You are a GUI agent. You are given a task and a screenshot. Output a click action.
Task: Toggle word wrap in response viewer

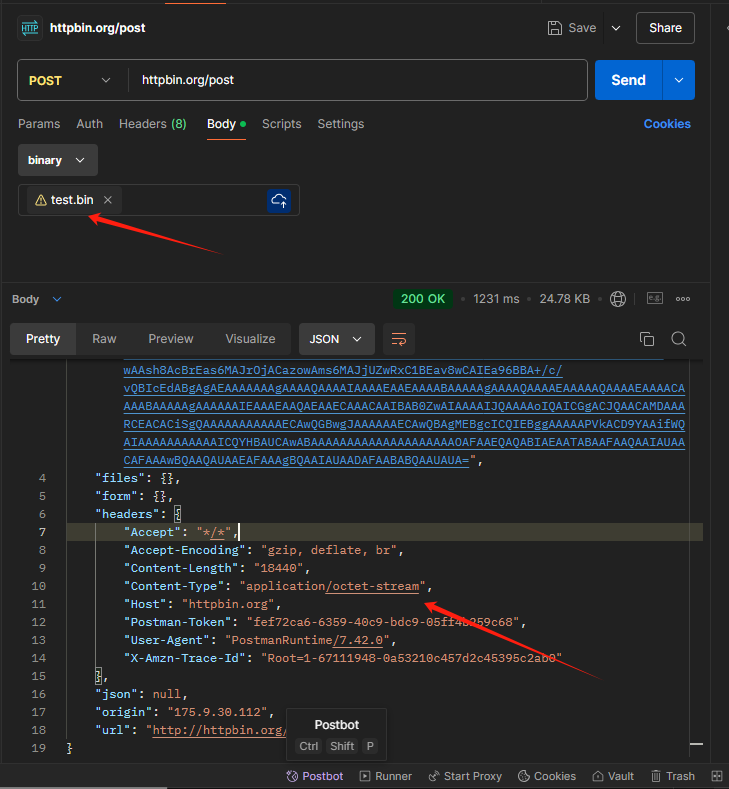point(398,339)
